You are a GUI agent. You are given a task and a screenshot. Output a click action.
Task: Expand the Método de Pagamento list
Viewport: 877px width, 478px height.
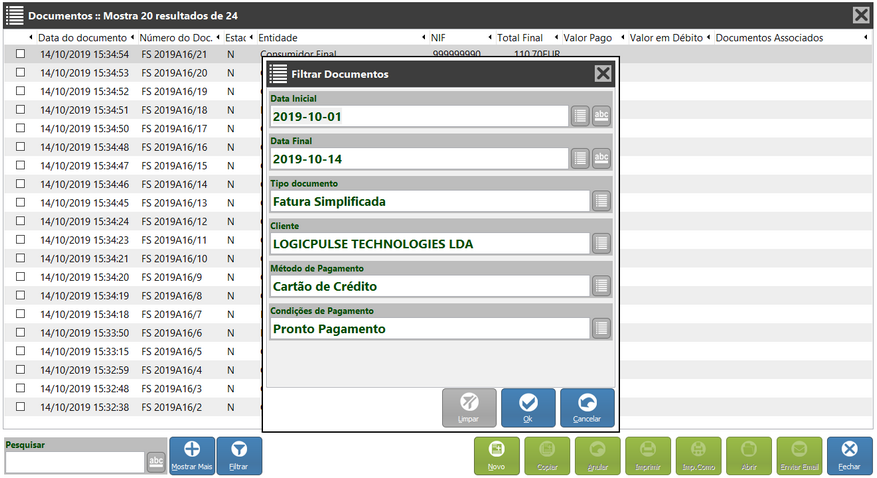tap(601, 286)
